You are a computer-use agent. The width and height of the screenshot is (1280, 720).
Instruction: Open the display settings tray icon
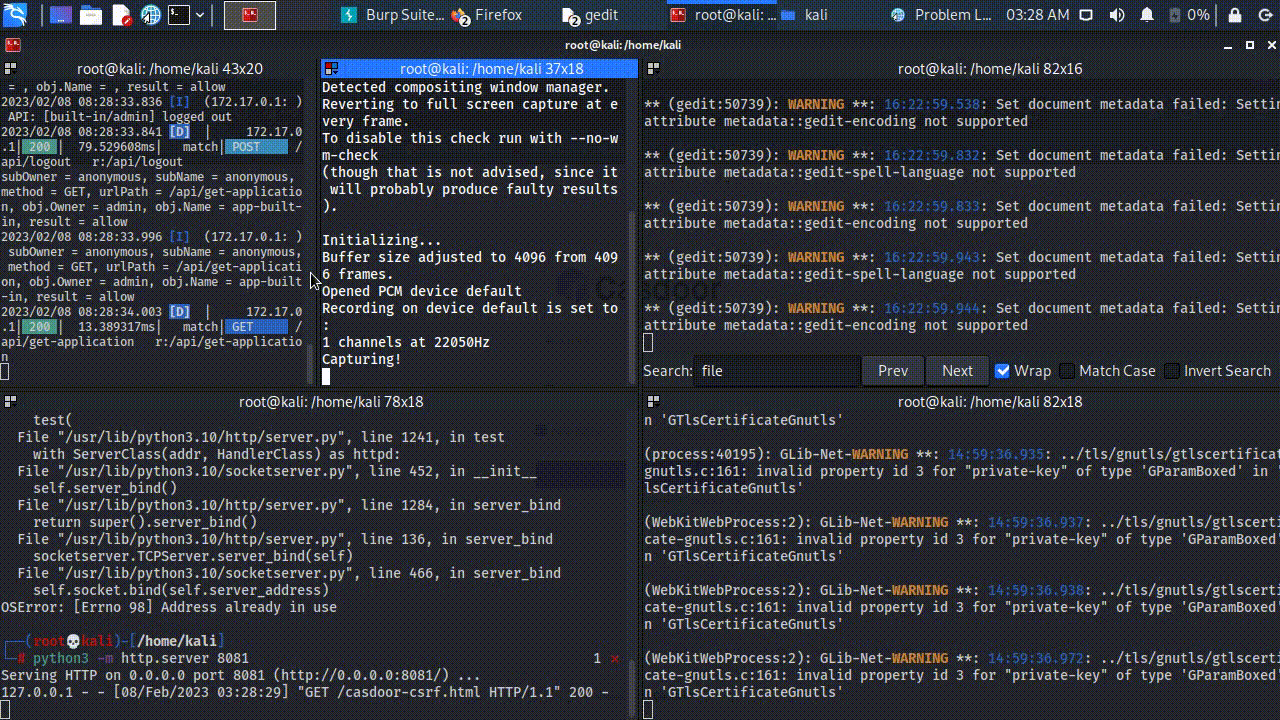point(1087,15)
